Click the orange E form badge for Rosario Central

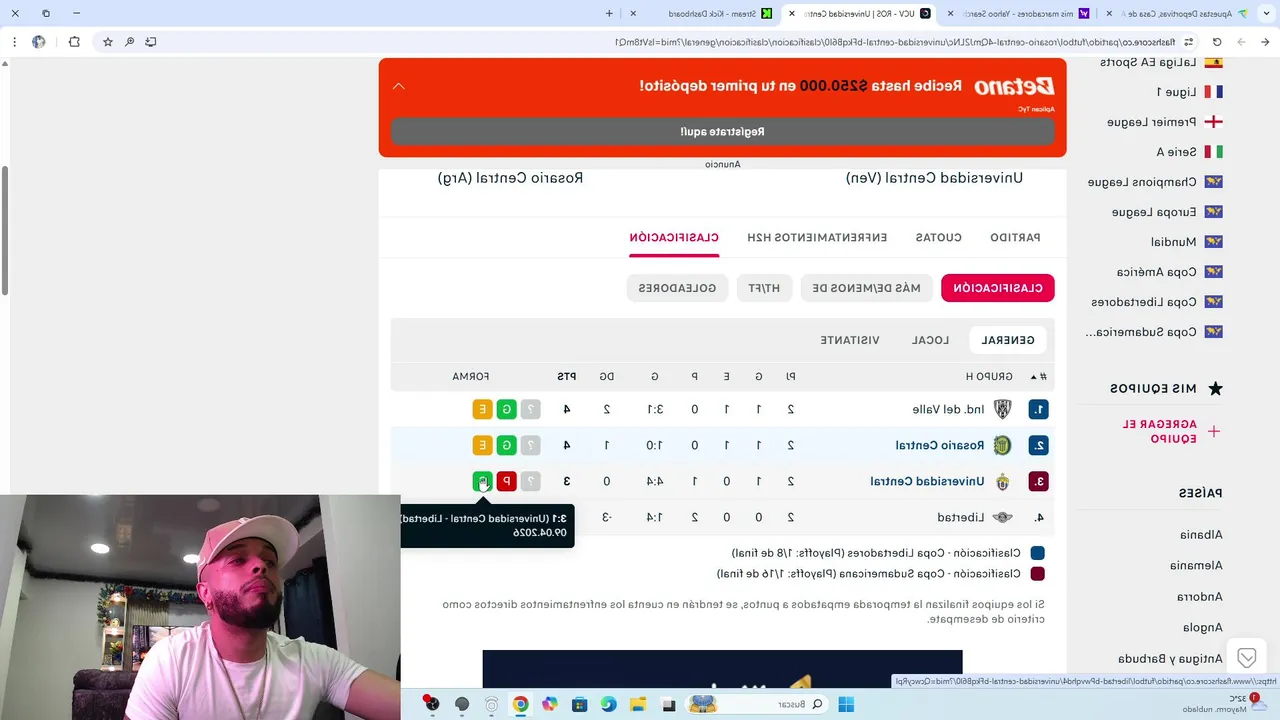pyautogui.click(x=482, y=445)
